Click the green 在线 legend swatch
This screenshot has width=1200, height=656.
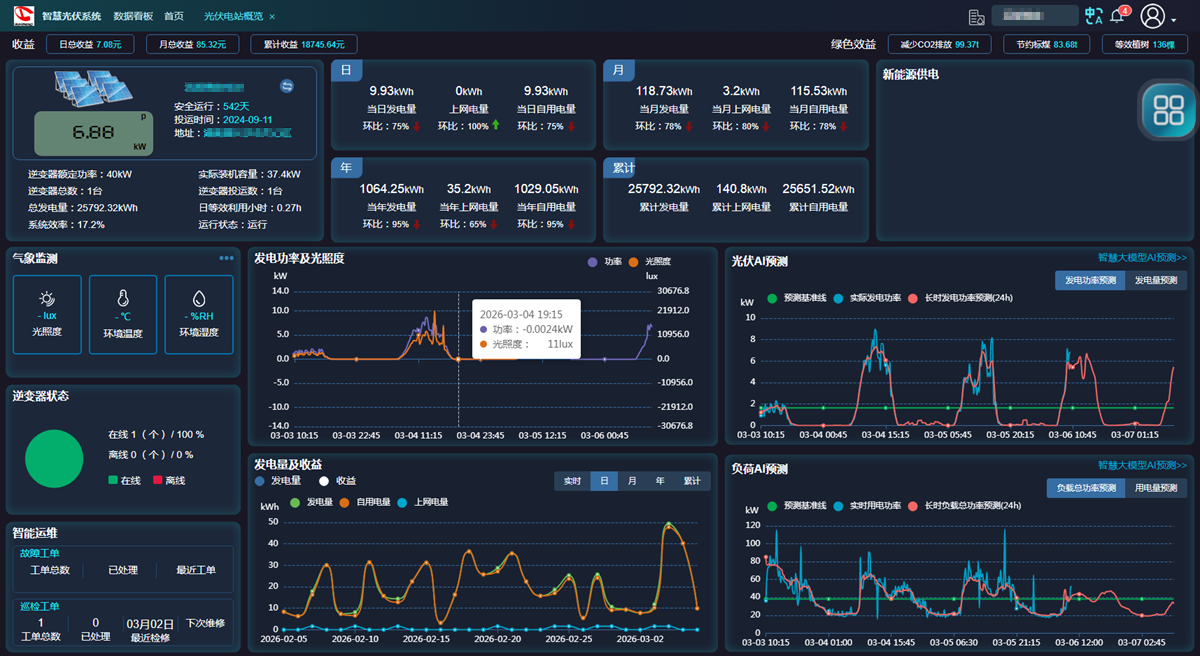113,481
